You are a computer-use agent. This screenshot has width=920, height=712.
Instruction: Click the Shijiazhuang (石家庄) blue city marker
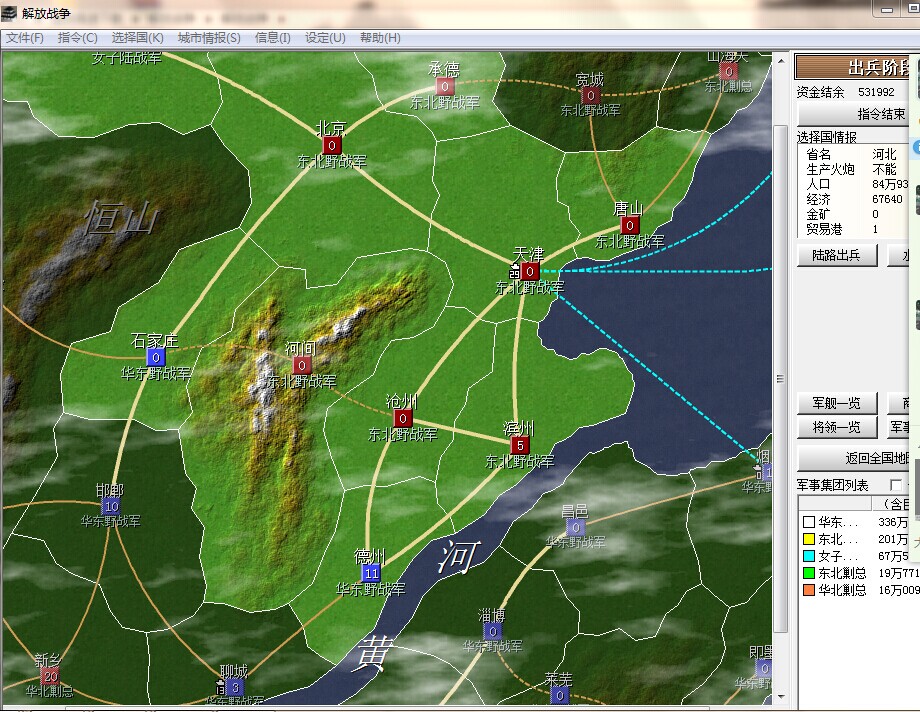(156, 357)
